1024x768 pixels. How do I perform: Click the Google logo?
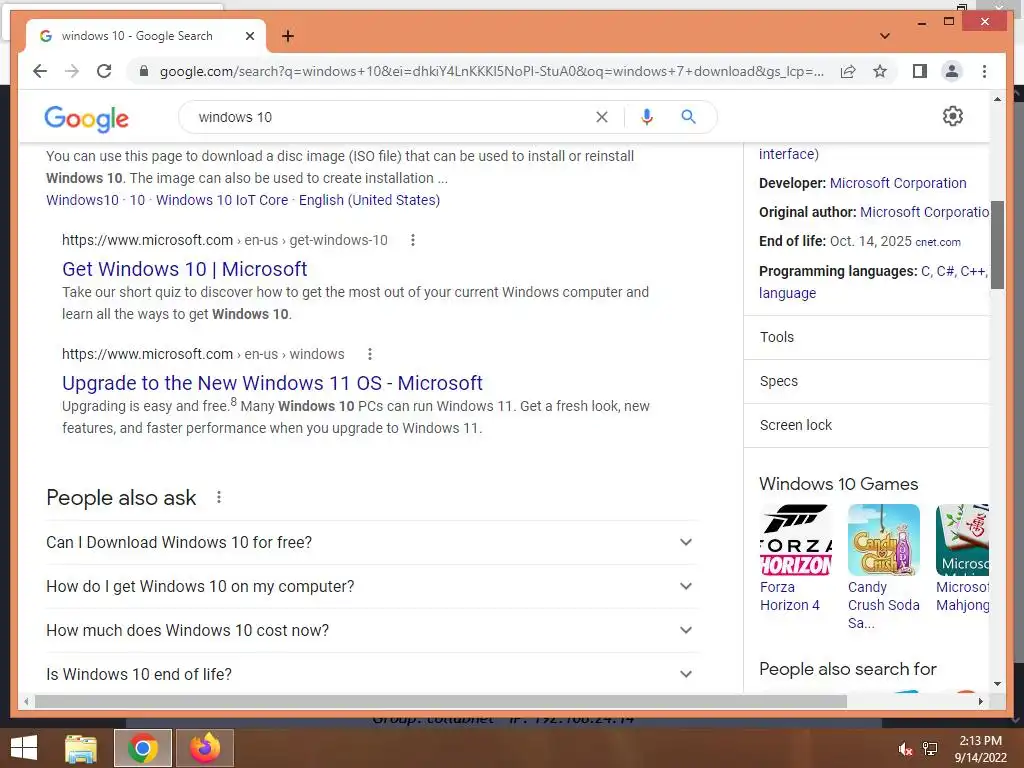point(86,118)
